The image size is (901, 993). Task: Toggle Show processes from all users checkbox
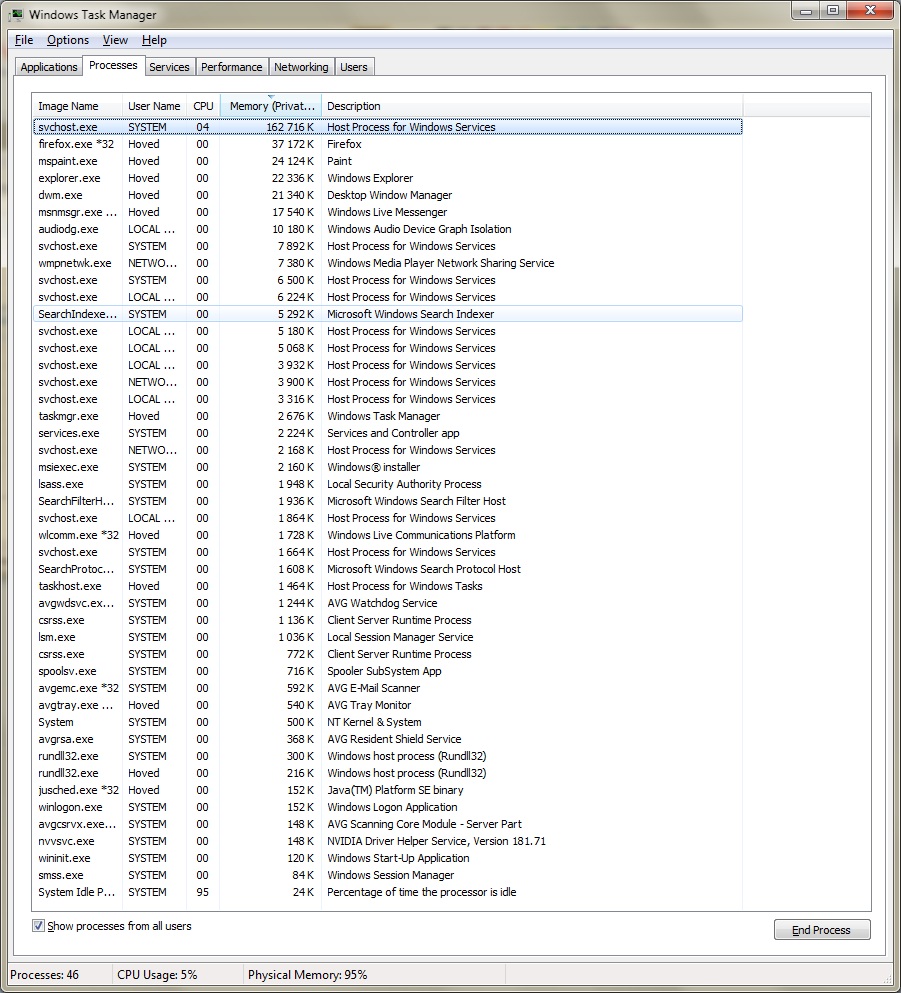click(38, 926)
